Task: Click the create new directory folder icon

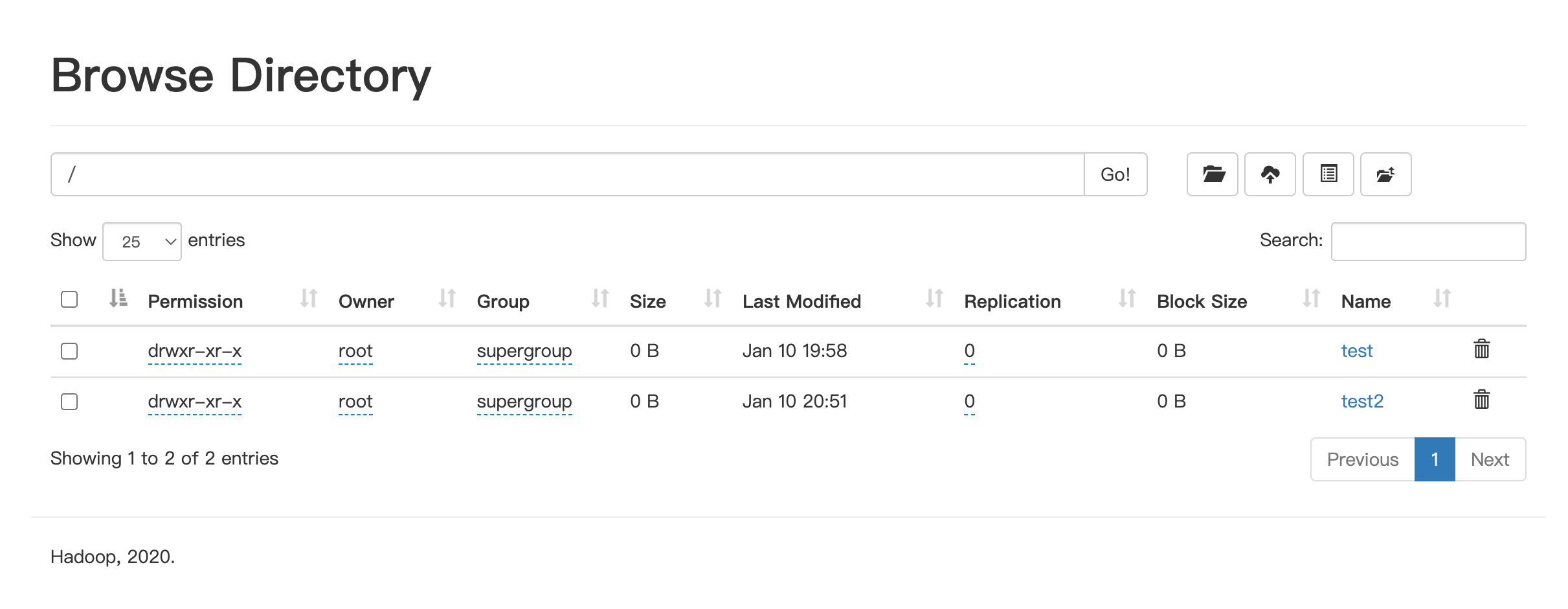Action: pos(1212,174)
